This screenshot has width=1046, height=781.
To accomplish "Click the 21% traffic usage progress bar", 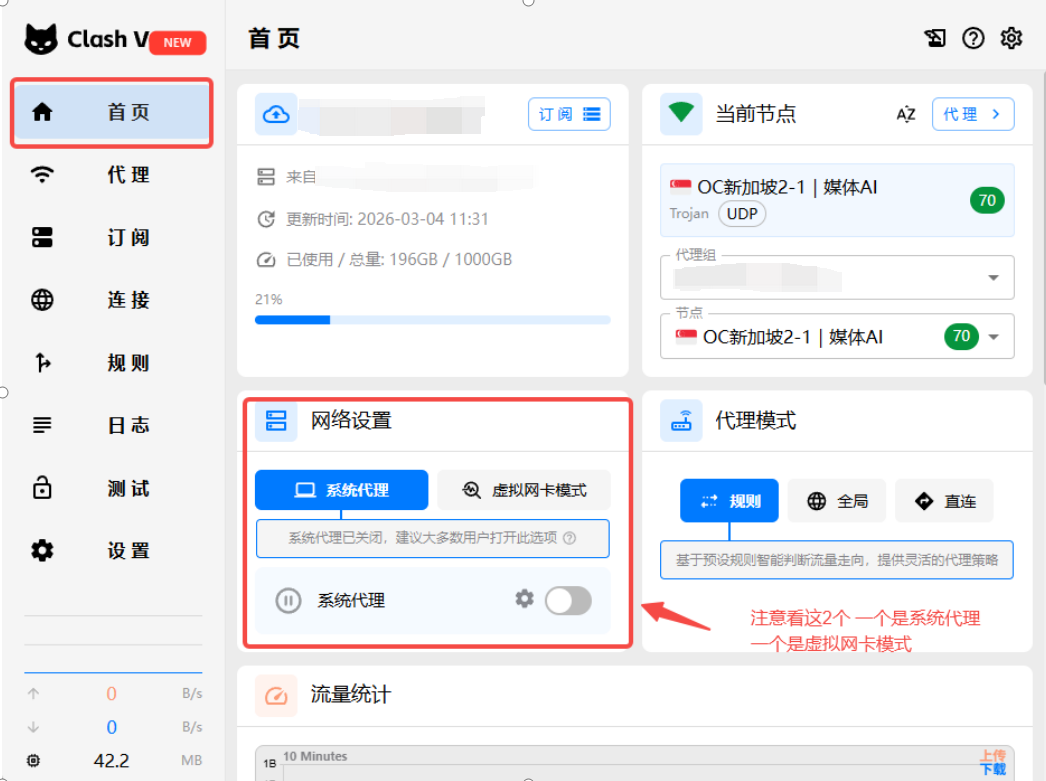I will (432, 320).
